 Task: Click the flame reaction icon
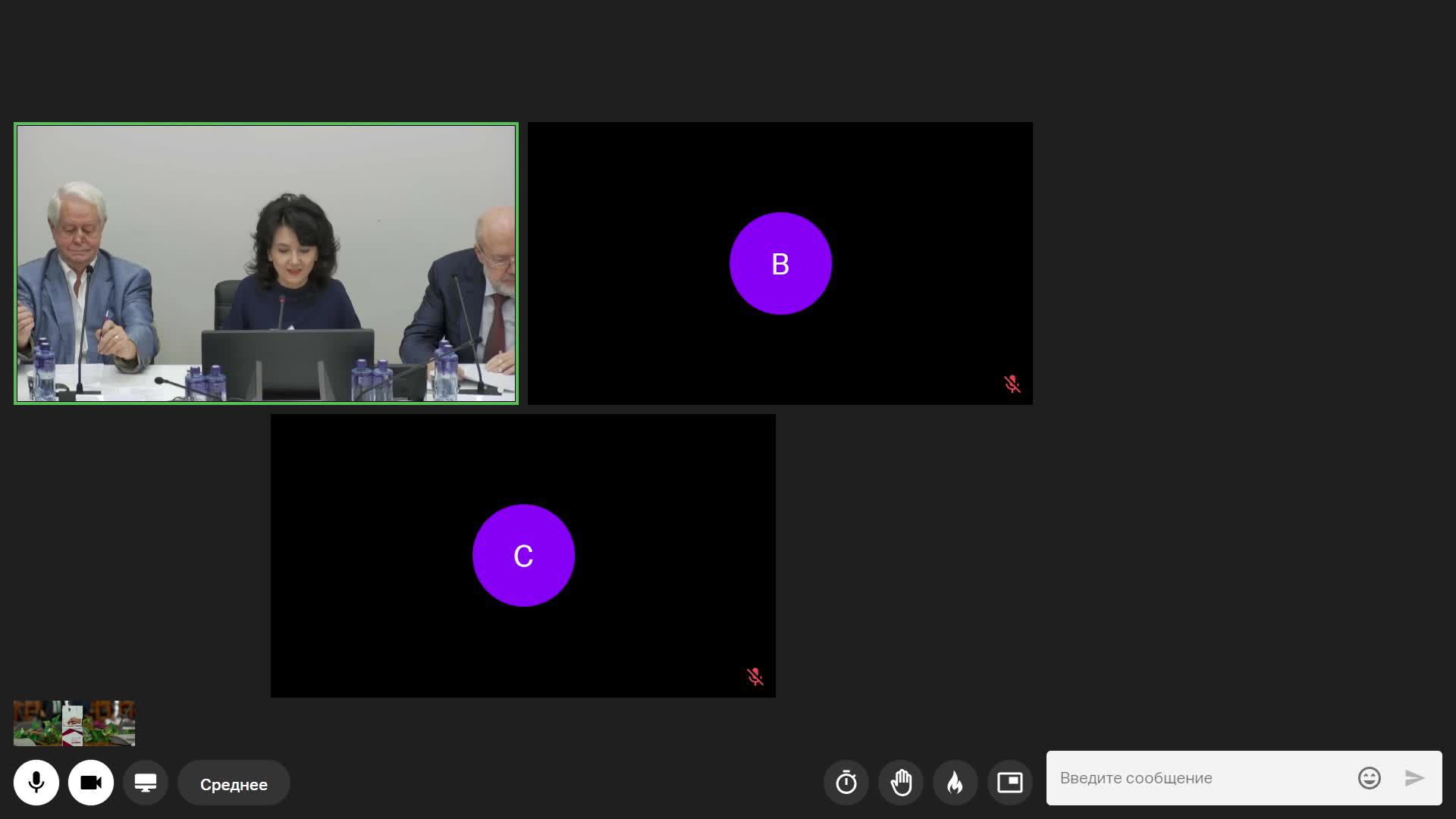pos(955,783)
